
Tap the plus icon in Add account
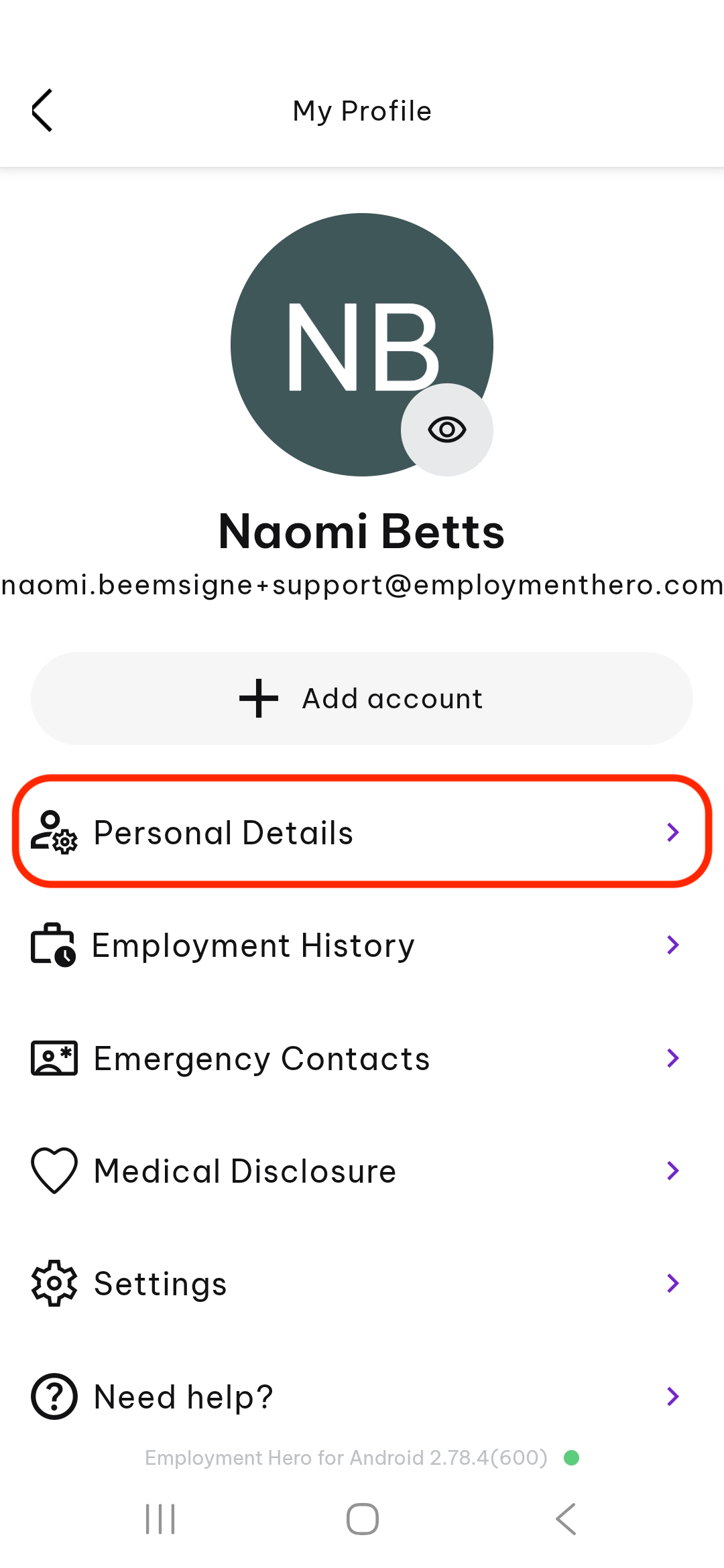(259, 698)
